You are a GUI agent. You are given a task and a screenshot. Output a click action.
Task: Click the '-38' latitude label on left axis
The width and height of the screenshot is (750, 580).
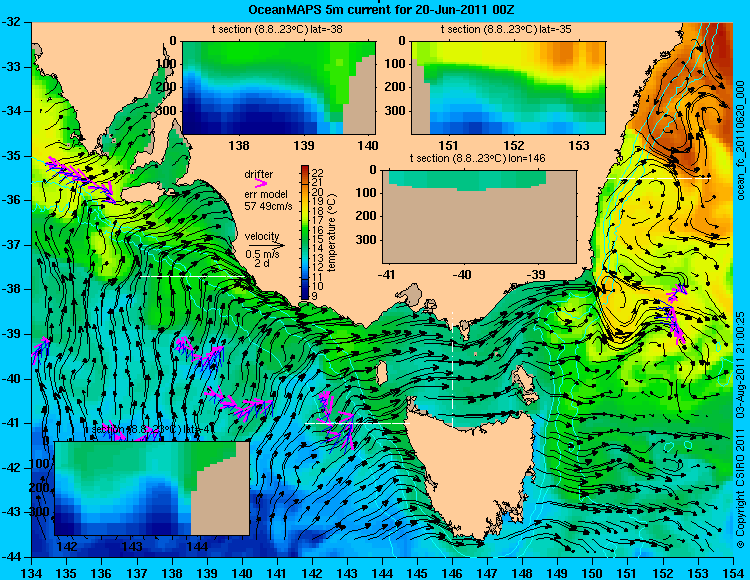tap(11, 289)
